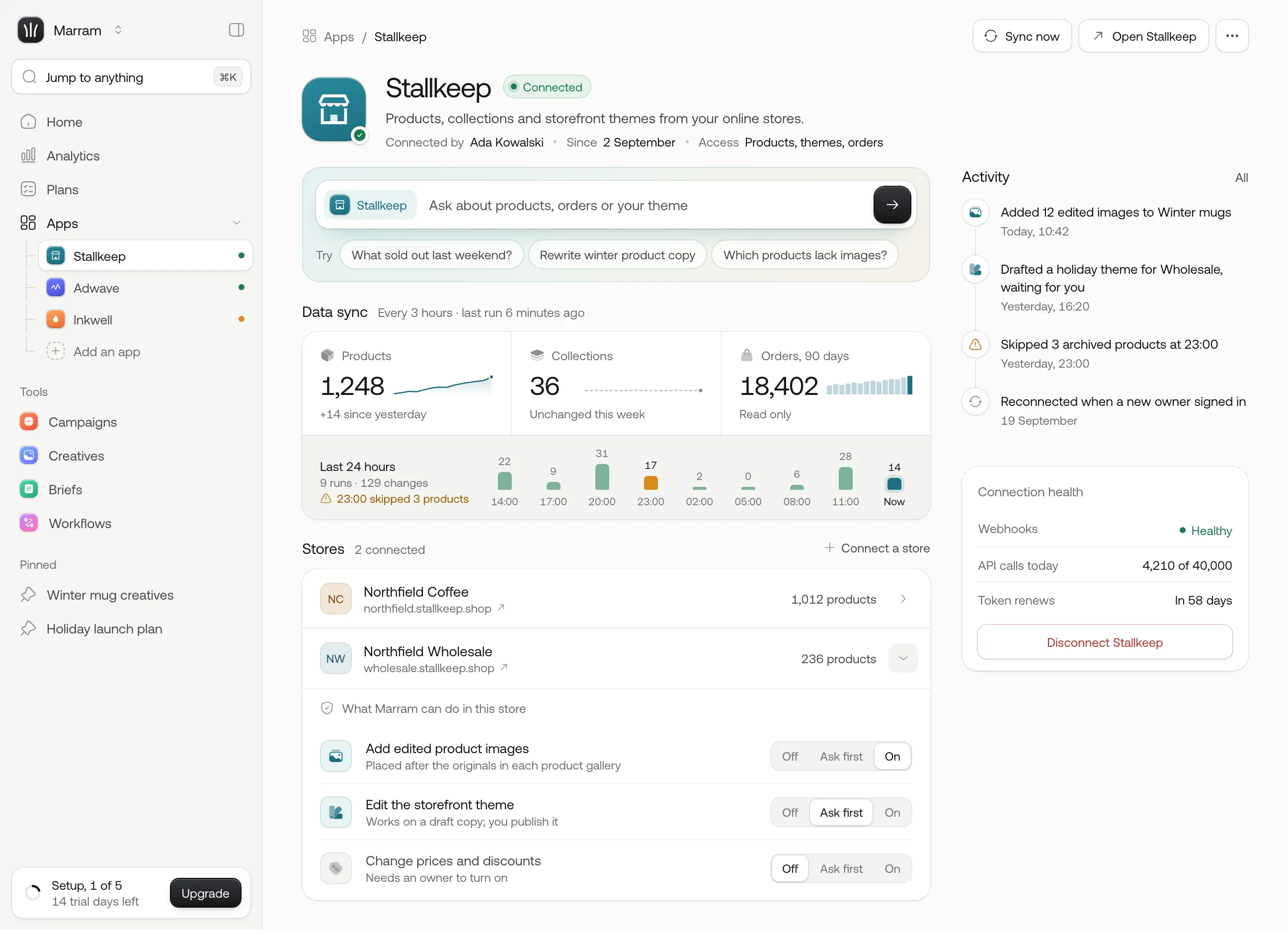Collapse the sidebar with the panel icon

(x=236, y=30)
